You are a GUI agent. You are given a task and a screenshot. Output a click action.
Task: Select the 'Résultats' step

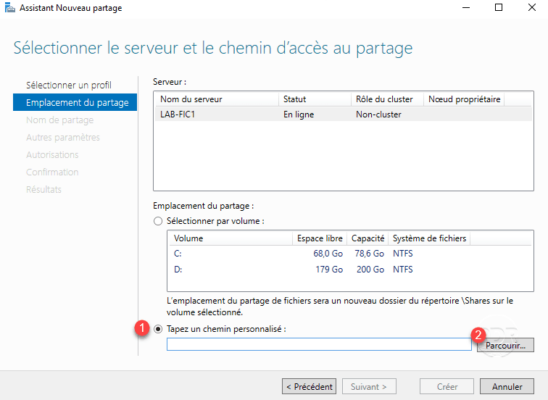[44, 190]
